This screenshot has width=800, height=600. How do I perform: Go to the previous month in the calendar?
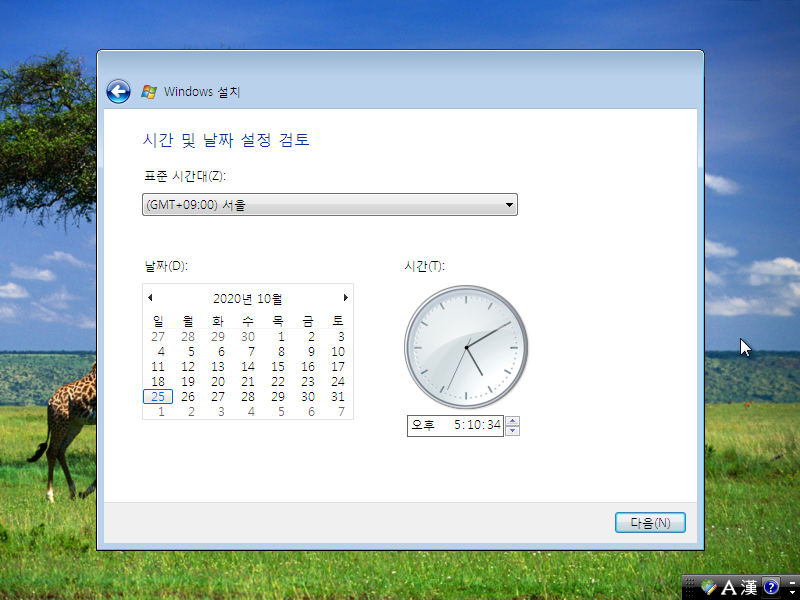pos(150,297)
